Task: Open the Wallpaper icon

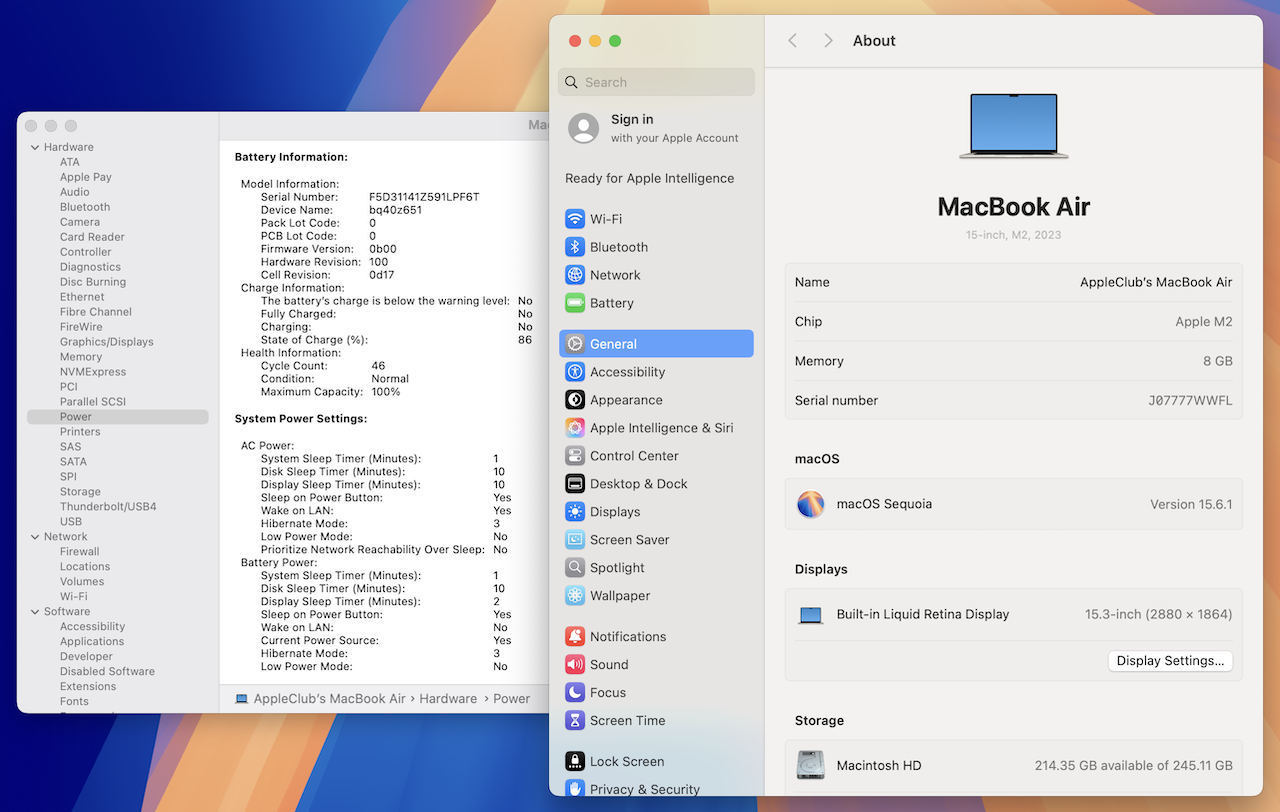Action: click(575, 596)
